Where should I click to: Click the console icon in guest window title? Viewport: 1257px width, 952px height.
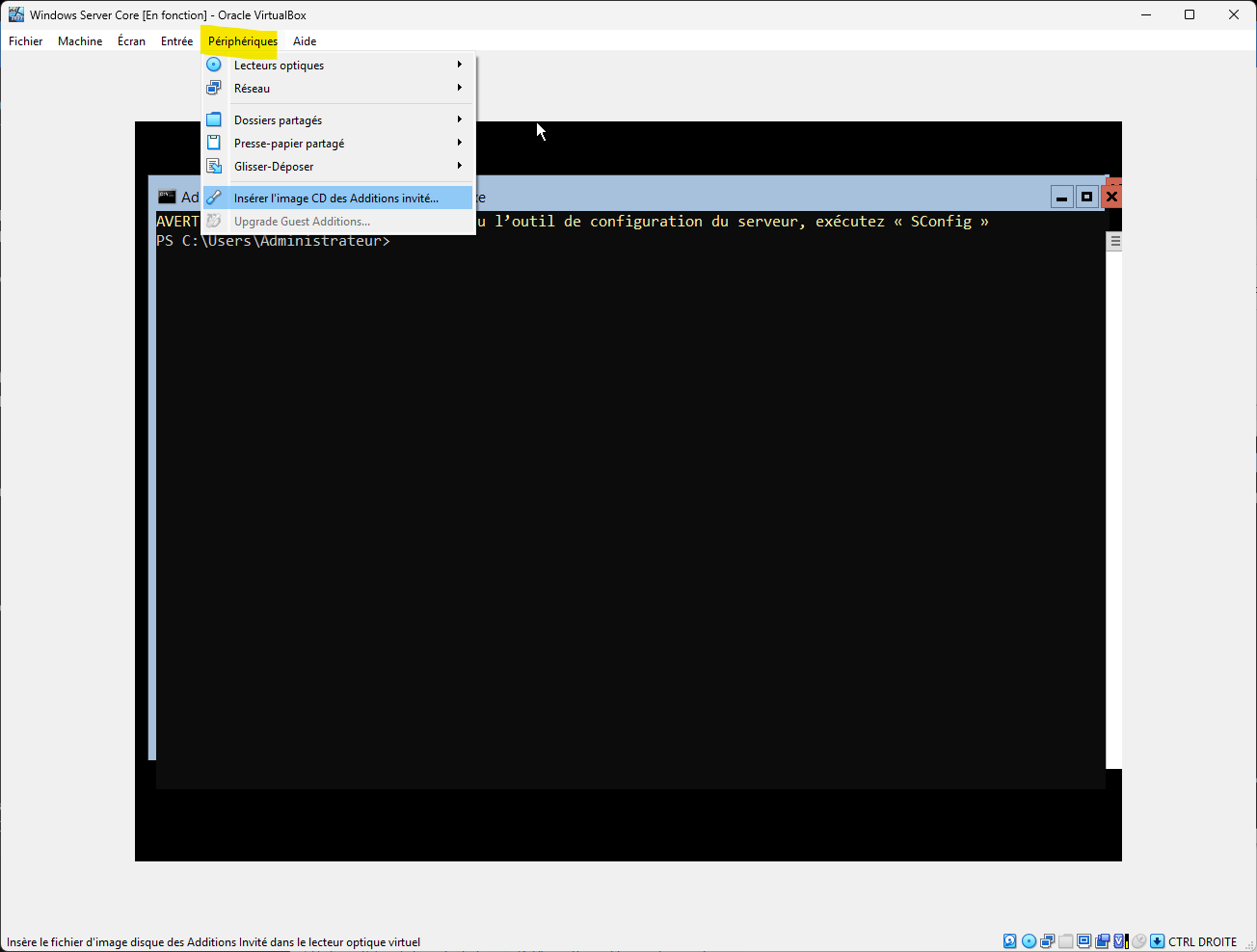(167, 197)
